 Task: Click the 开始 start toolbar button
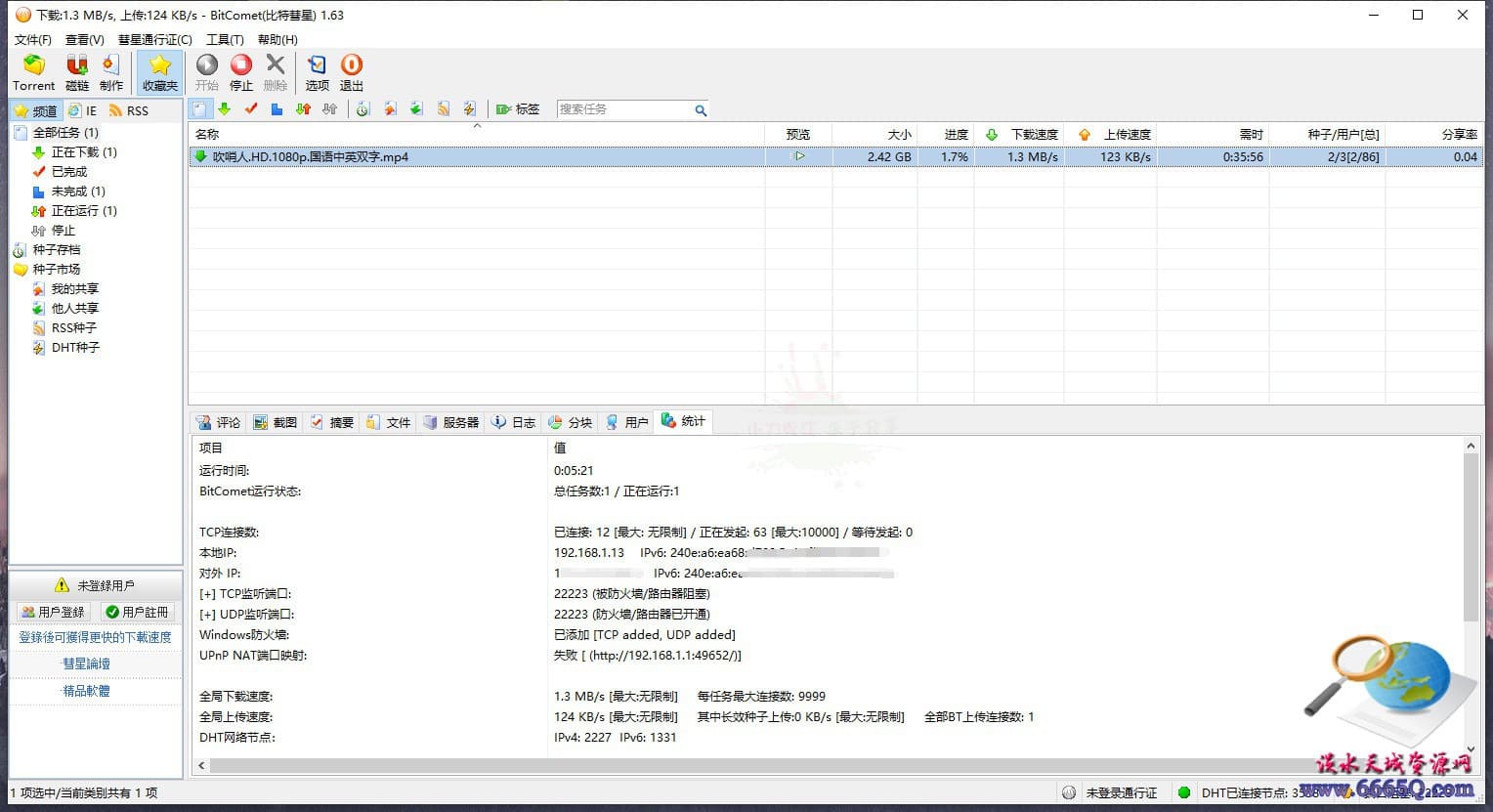coord(207,73)
